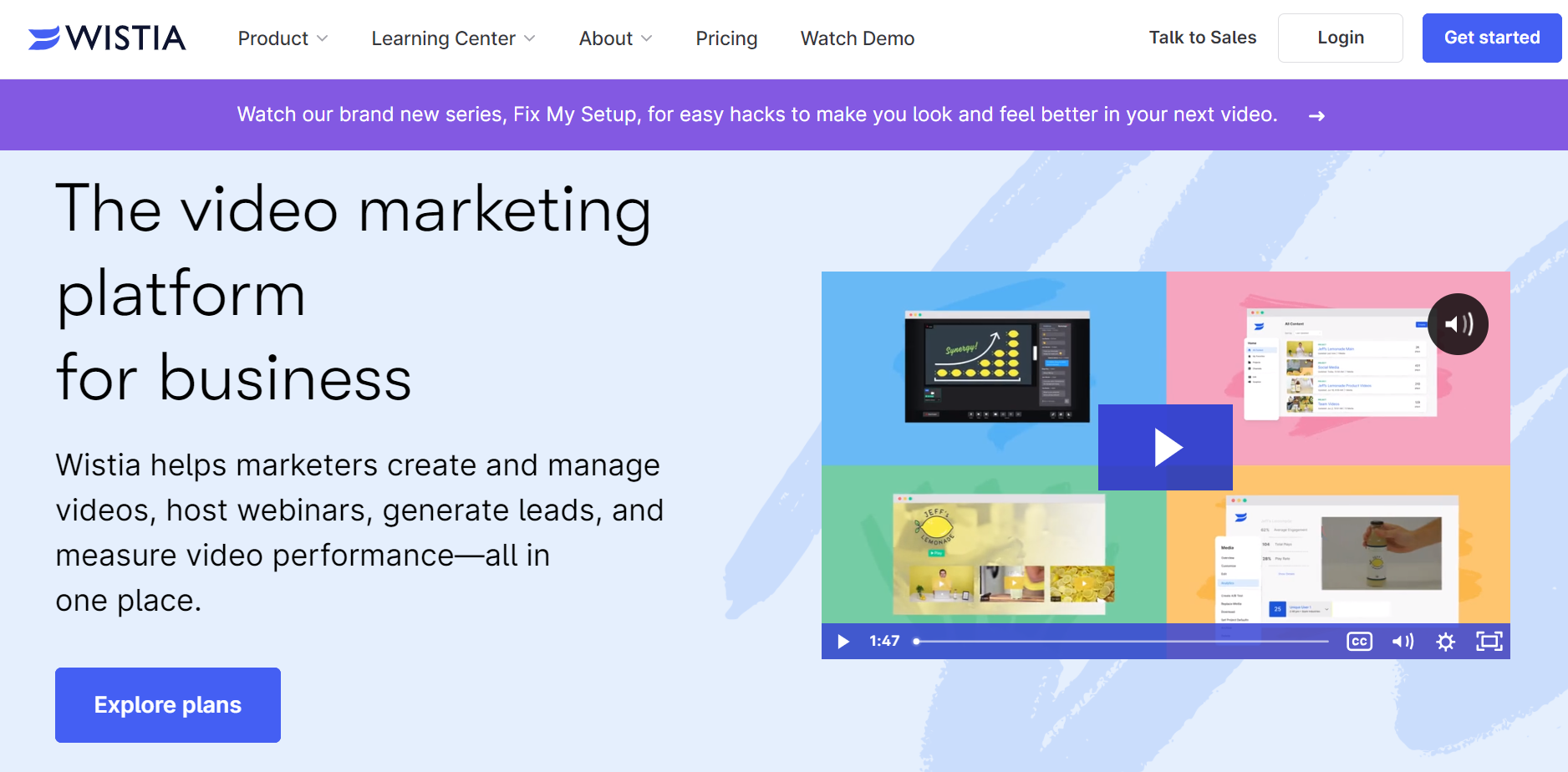This screenshot has height=772, width=1568.
Task: Play the video with the big play button
Action: [x=1165, y=447]
